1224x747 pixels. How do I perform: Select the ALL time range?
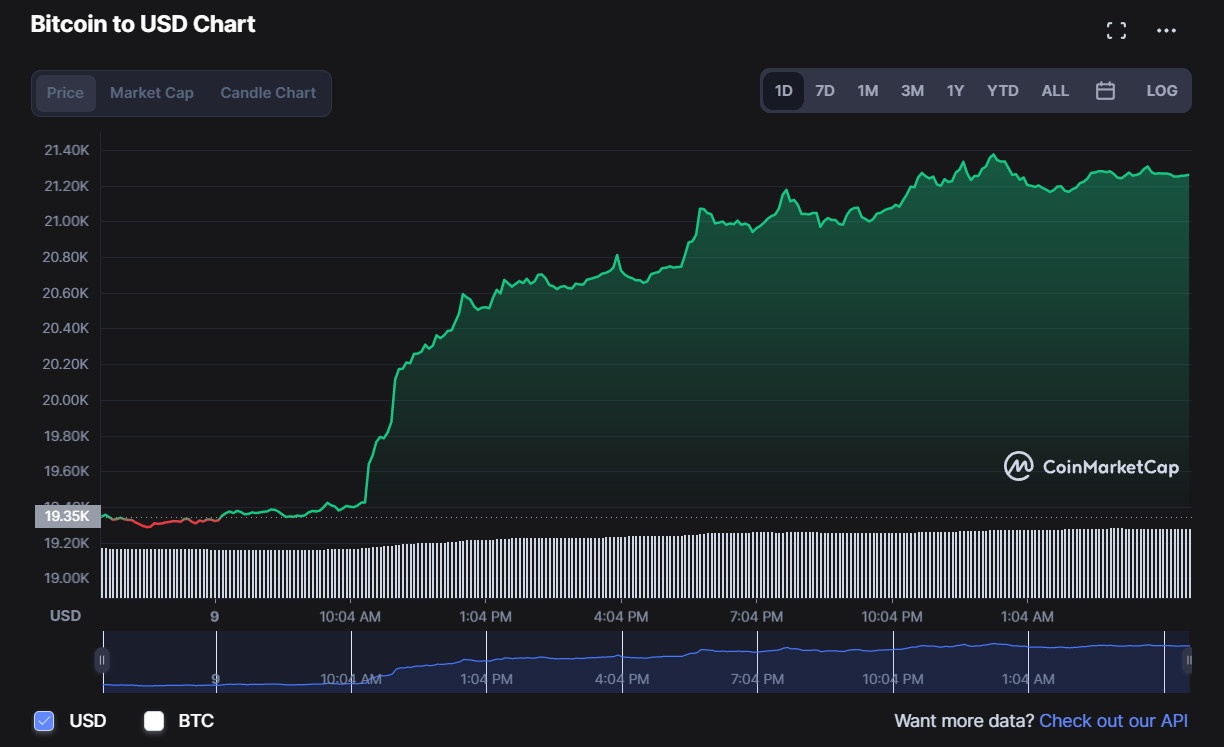[1055, 90]
